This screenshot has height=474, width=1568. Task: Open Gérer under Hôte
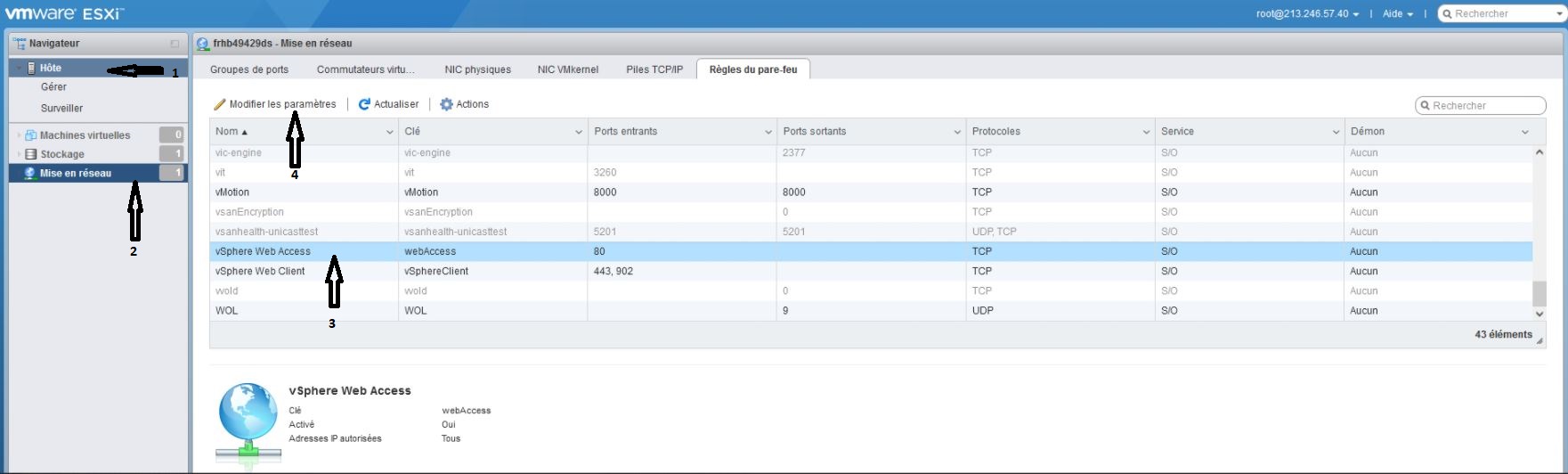[53, 87]
